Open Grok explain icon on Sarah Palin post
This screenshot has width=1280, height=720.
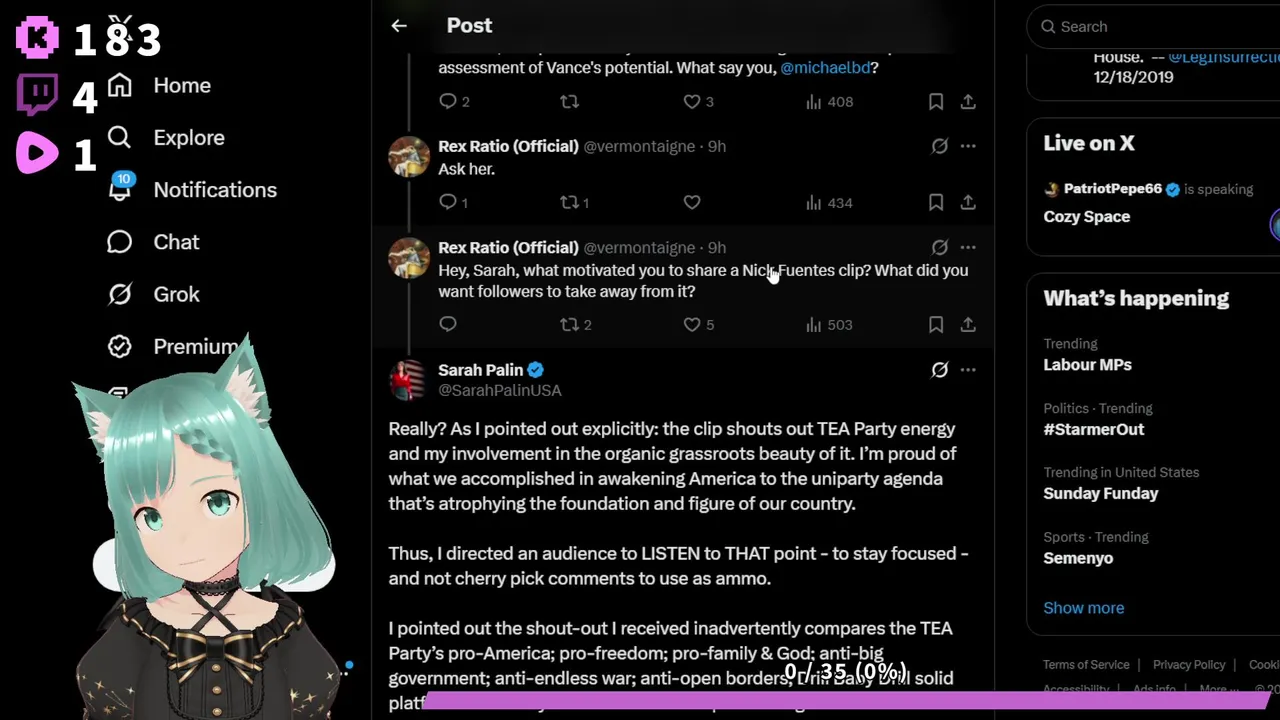[940, 370]
